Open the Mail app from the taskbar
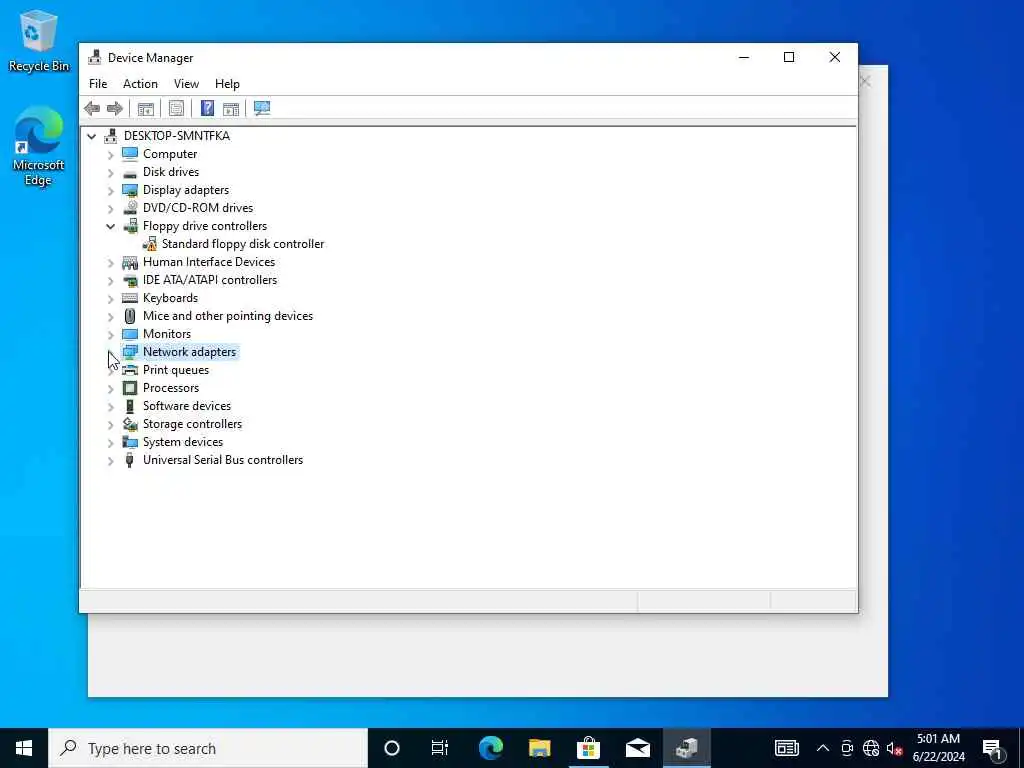1024x768 pixels. point(637,748)
